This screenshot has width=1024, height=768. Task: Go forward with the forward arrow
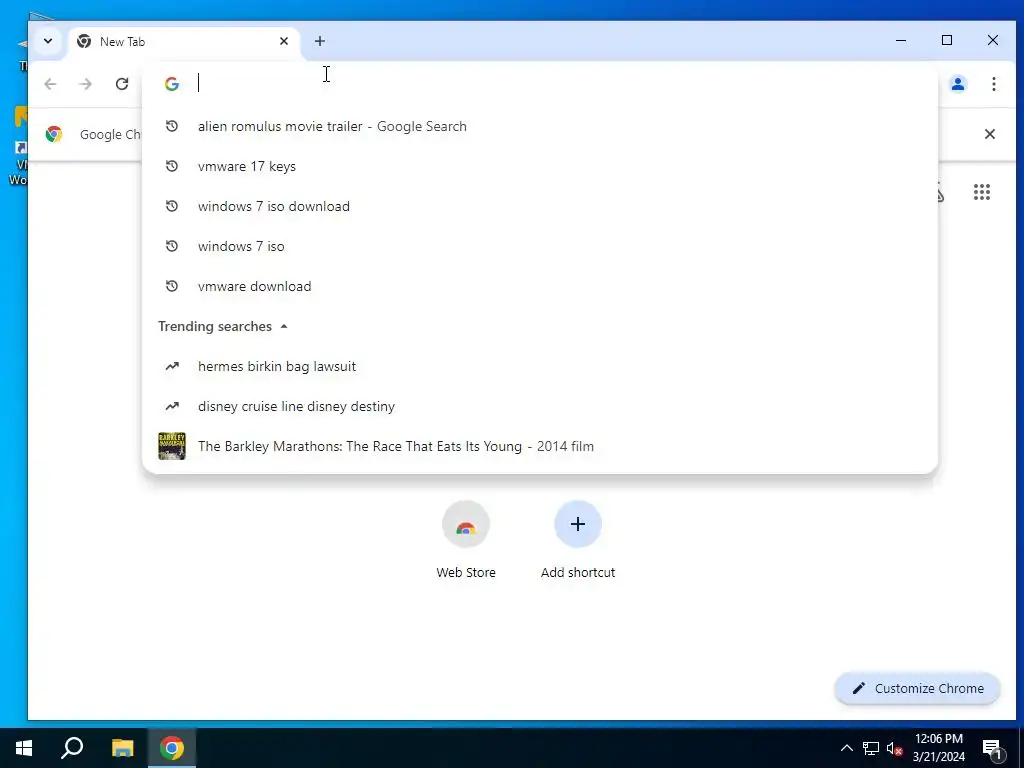tap(86, 84)
